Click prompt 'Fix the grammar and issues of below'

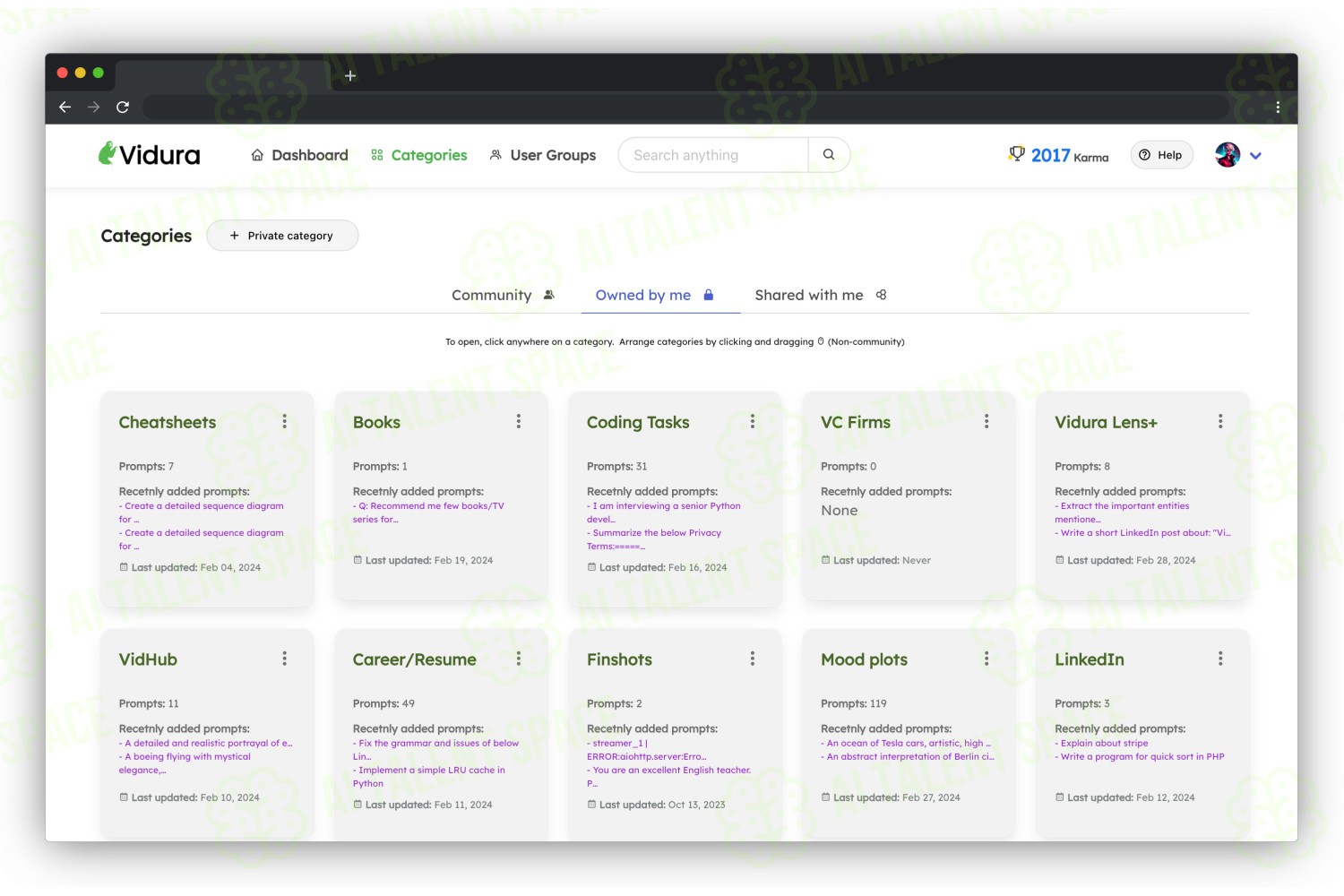pos(435,750)
